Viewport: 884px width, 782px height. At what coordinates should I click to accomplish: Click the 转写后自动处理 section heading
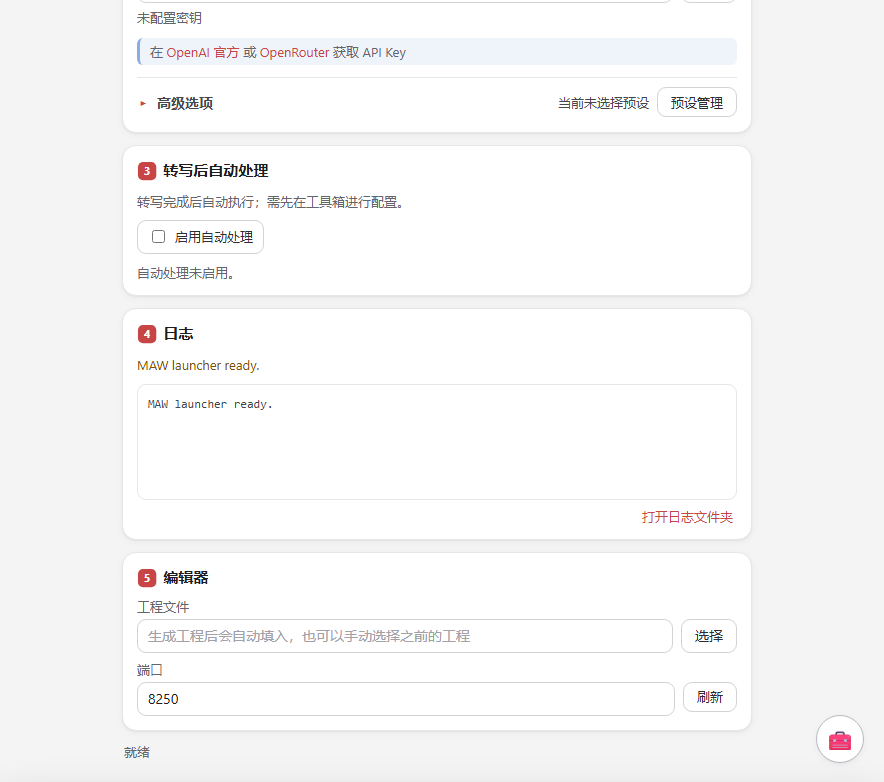click(215, 171)
